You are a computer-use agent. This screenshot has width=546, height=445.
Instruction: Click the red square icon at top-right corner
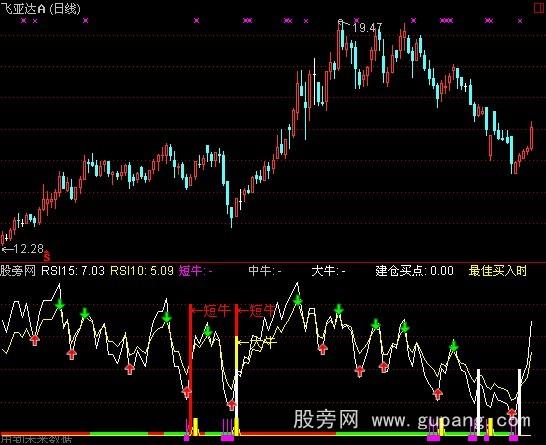click(x=540, y=8)
